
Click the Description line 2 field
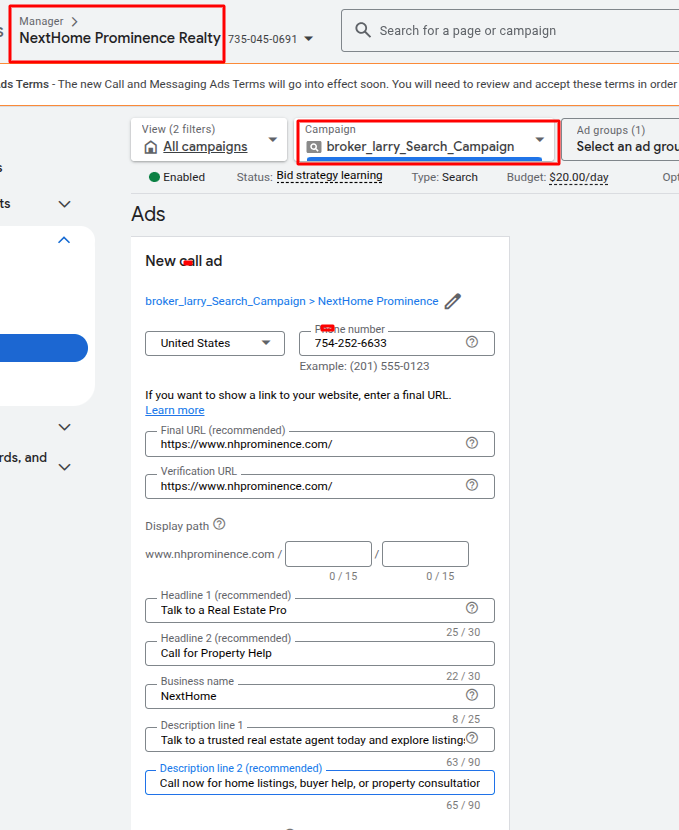(320, 782)
